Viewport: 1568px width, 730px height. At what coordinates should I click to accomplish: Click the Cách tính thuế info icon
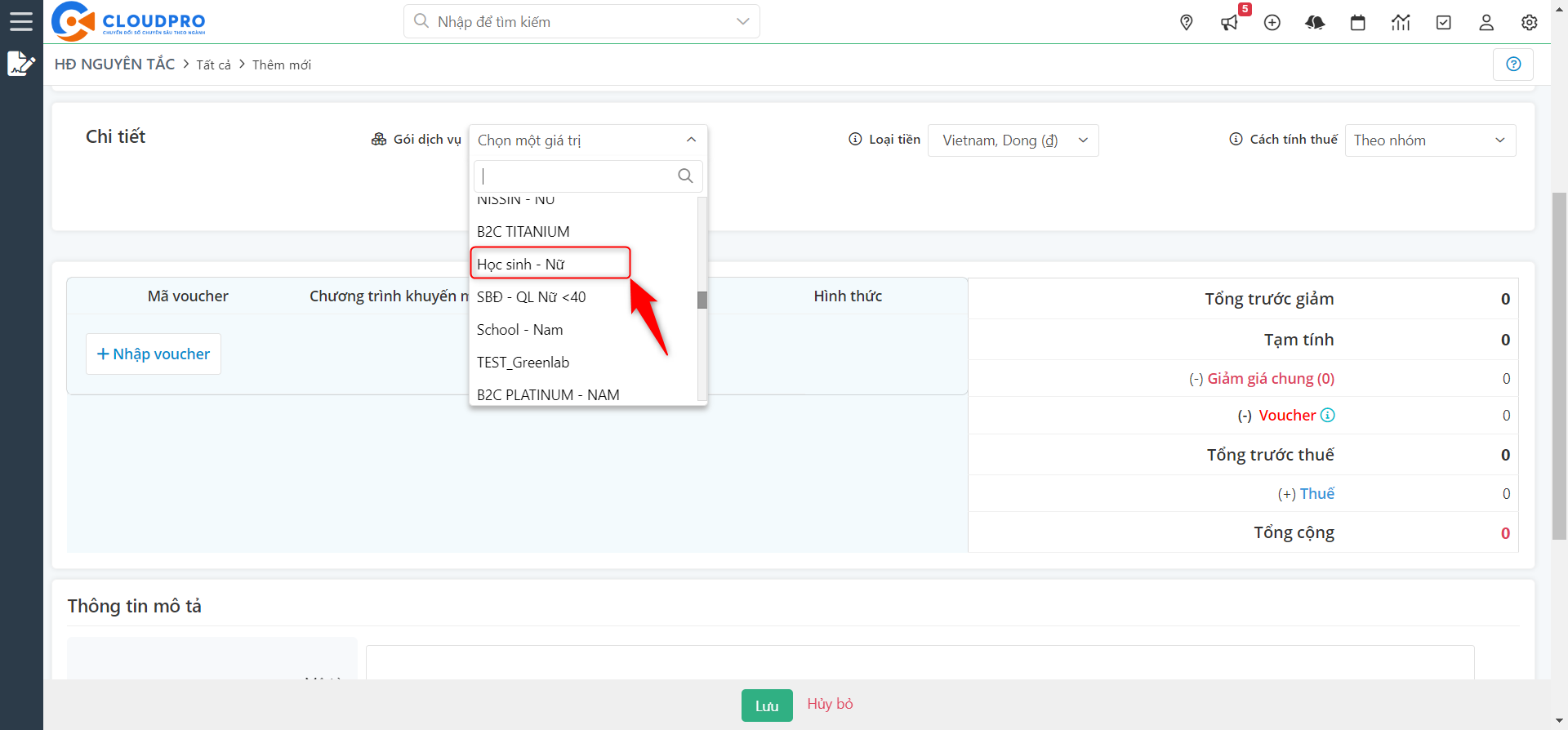point(1236,139)
